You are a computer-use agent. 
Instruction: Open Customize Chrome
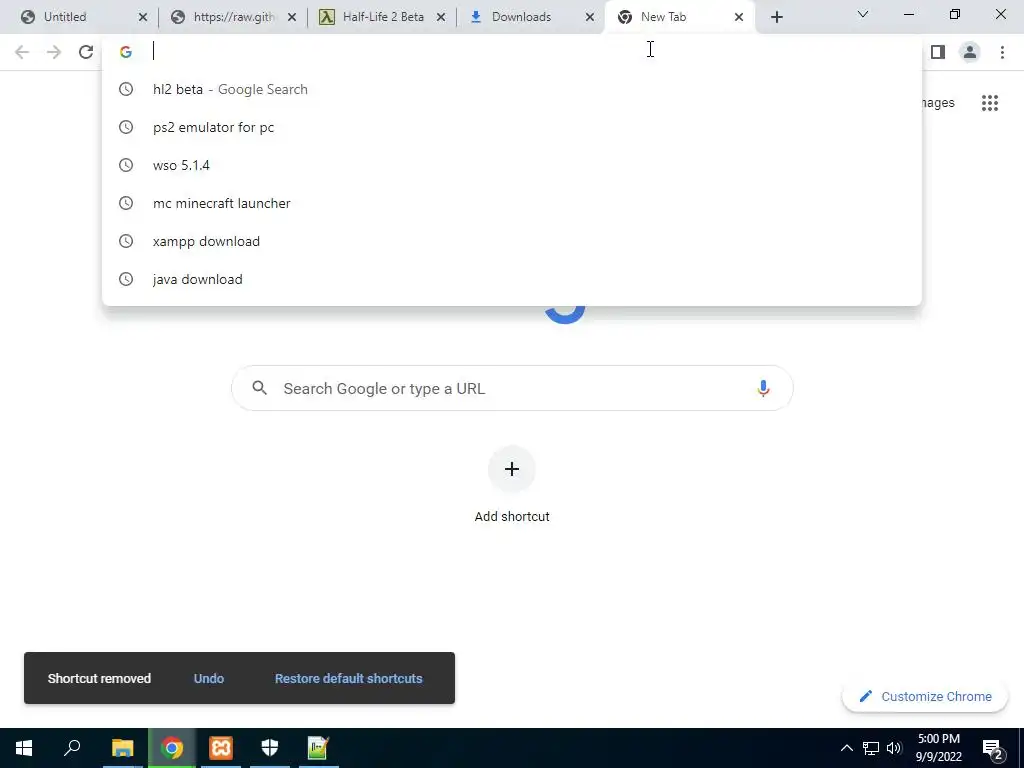(x=925, y=696)
